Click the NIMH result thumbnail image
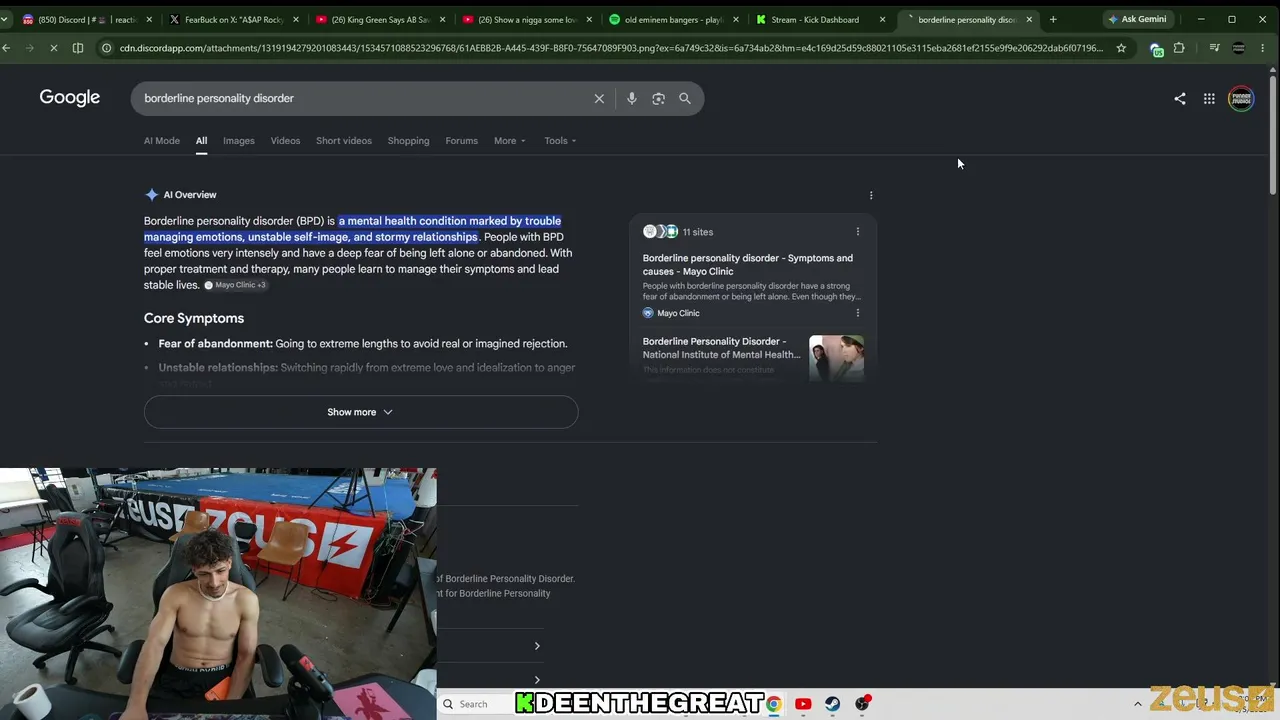This screenshot has width=1280, height=720. point(836,358)
